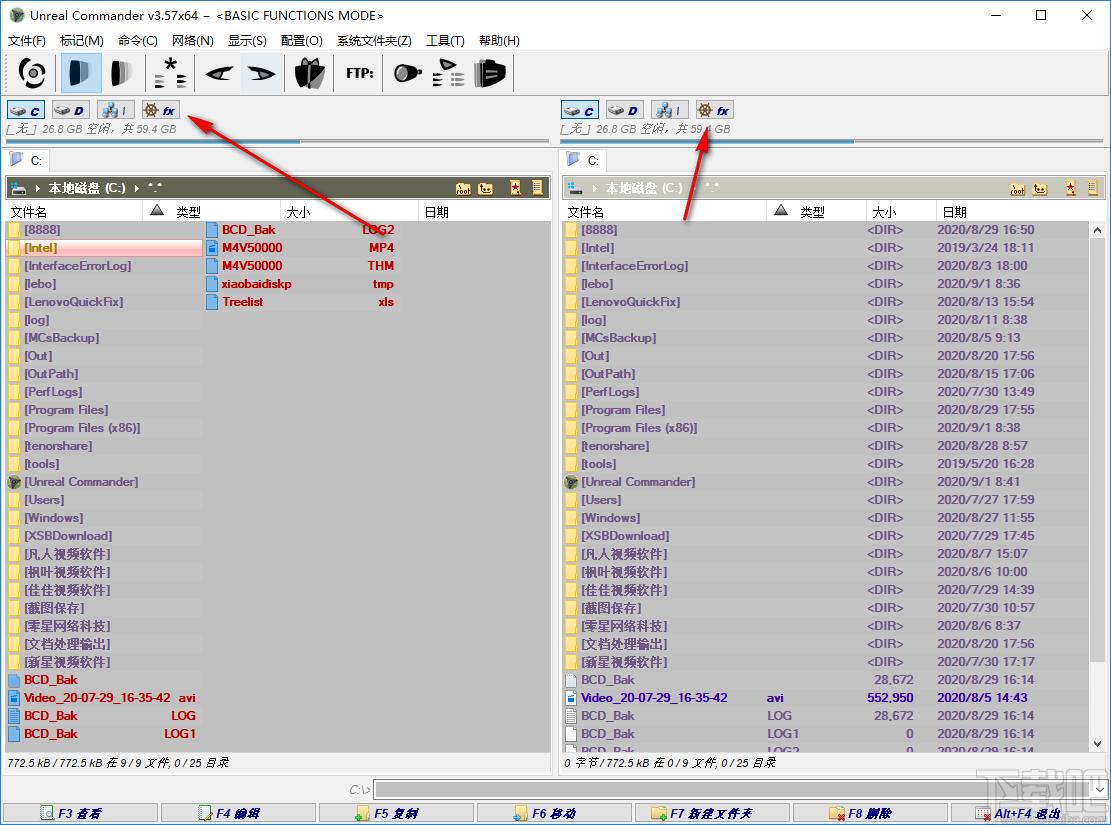Click the F7 新建文件夹 button
The width and height of the screenshot is (1111, 825).
point(712,813)
